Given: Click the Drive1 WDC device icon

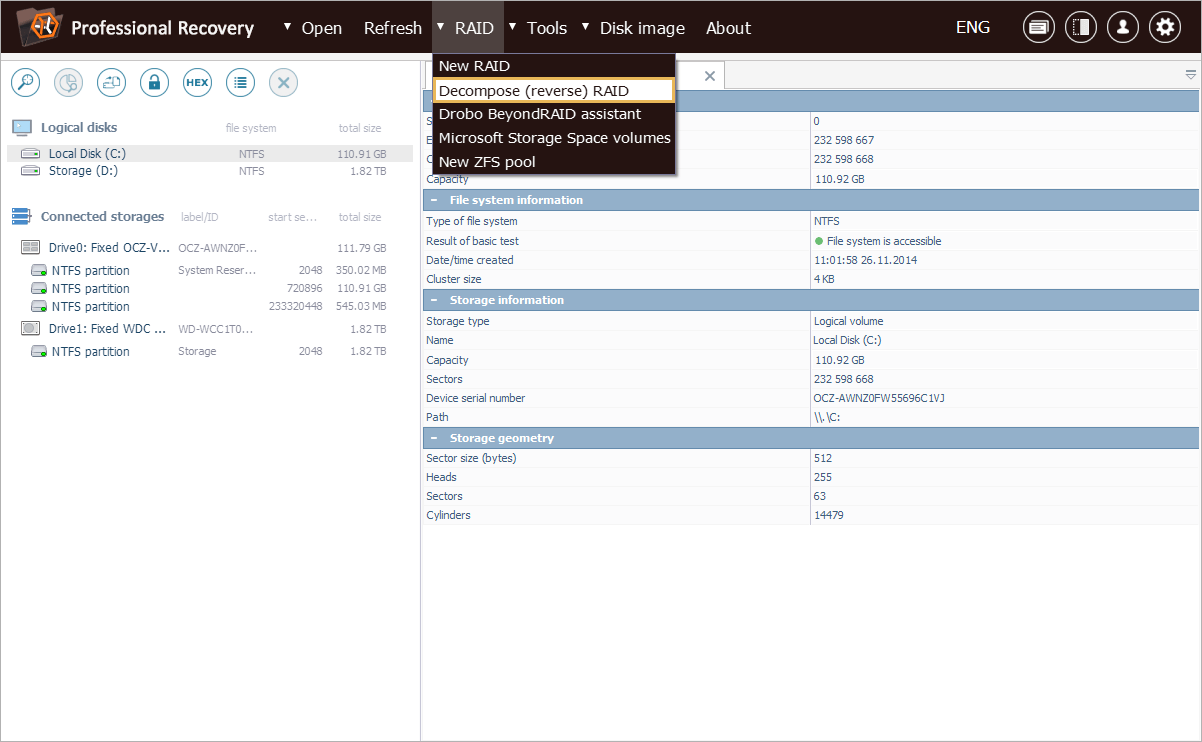Looking at the screenshot, I should [31, 328].
